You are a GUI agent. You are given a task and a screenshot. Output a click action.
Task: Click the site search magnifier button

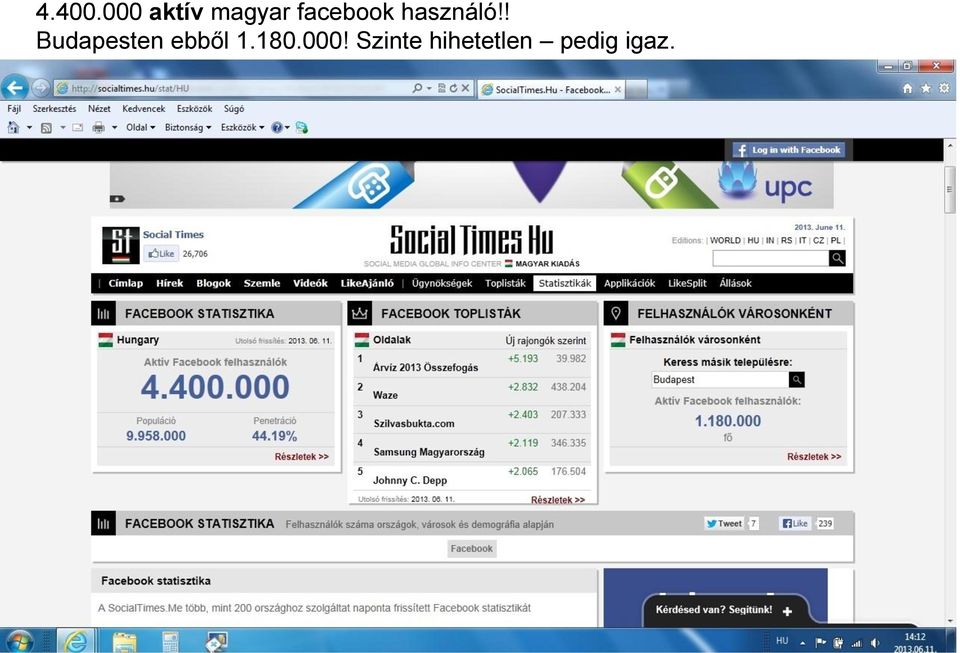[837, 258]
